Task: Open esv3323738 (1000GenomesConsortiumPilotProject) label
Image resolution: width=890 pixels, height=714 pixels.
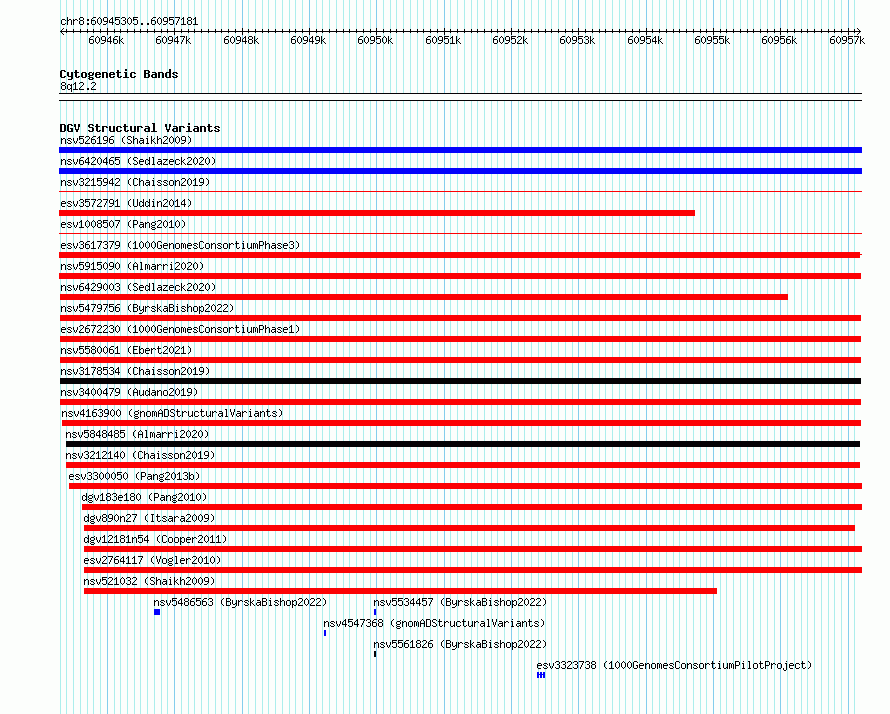Action: coord(674,665)
